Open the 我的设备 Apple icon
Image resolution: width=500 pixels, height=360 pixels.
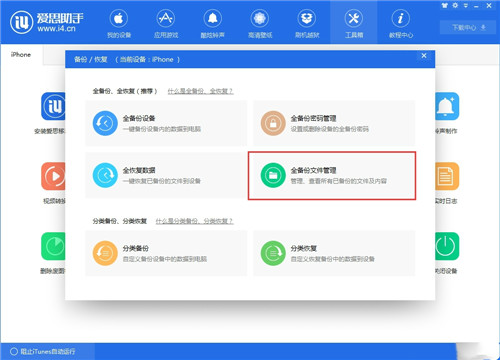(119, 18)
